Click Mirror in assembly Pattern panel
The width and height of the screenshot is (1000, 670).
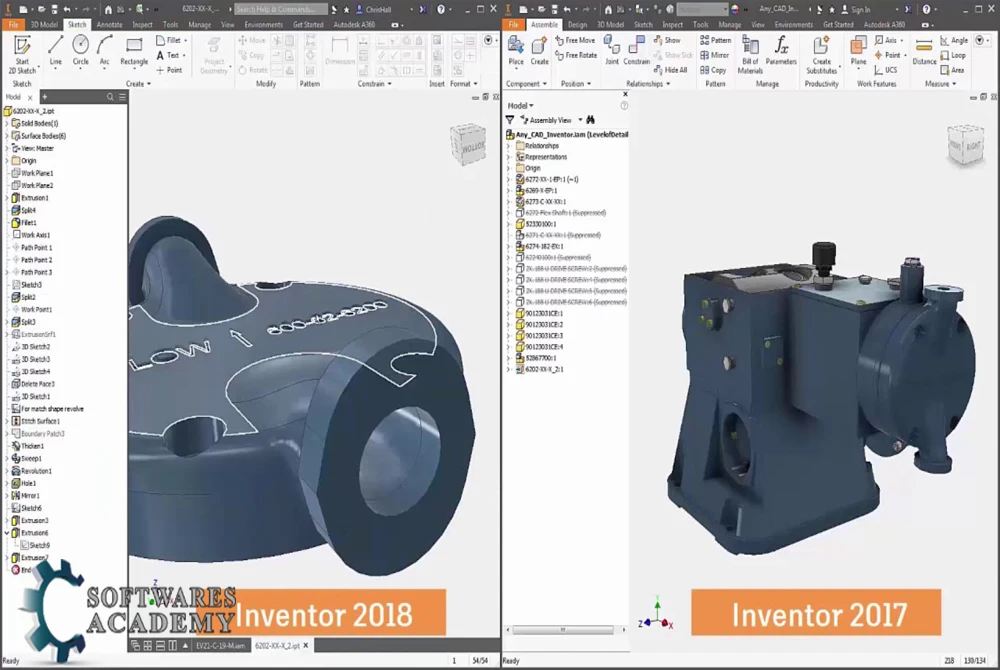[x=714, y=55]
